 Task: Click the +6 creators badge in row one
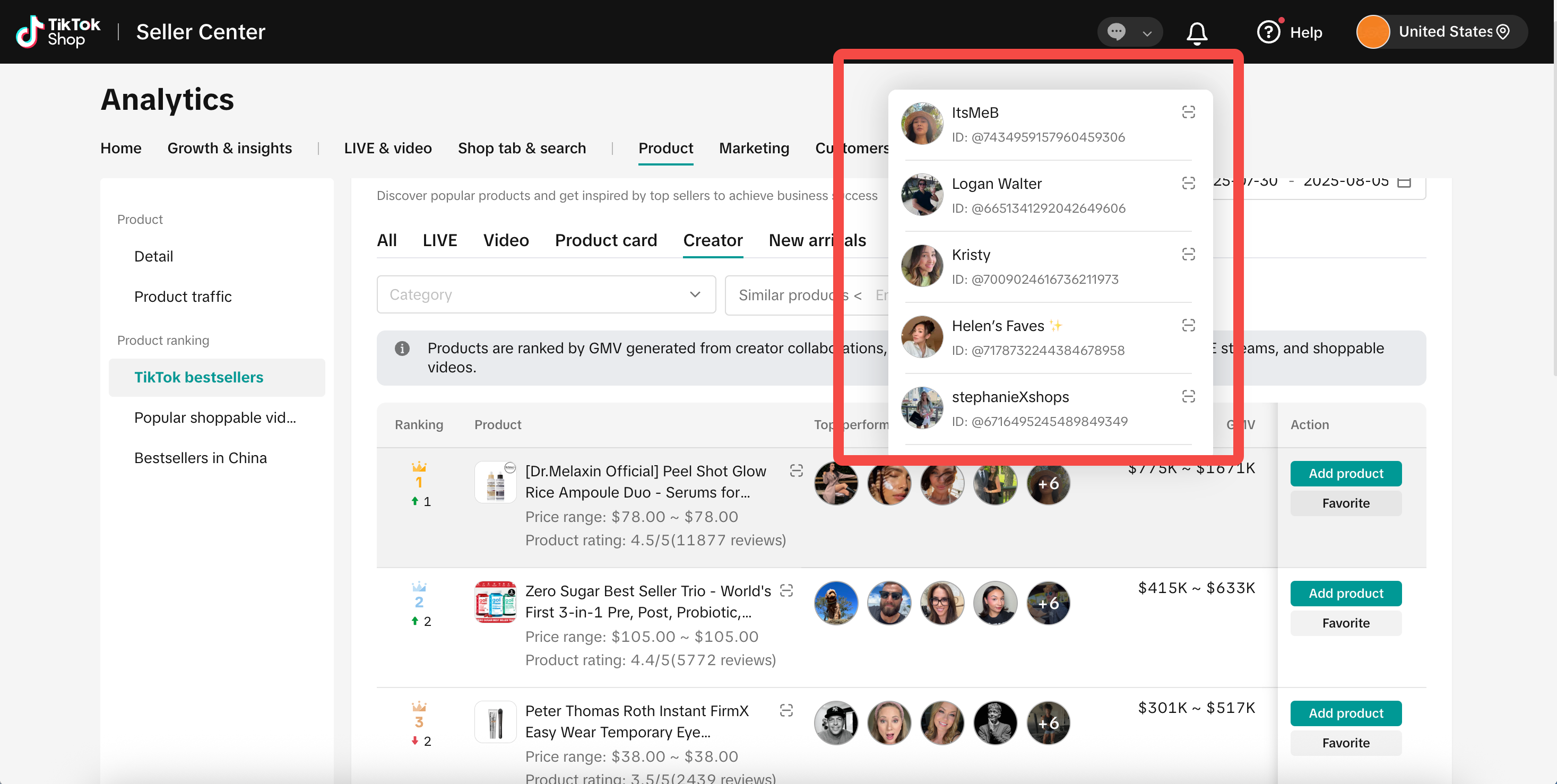pos(1048,484)
